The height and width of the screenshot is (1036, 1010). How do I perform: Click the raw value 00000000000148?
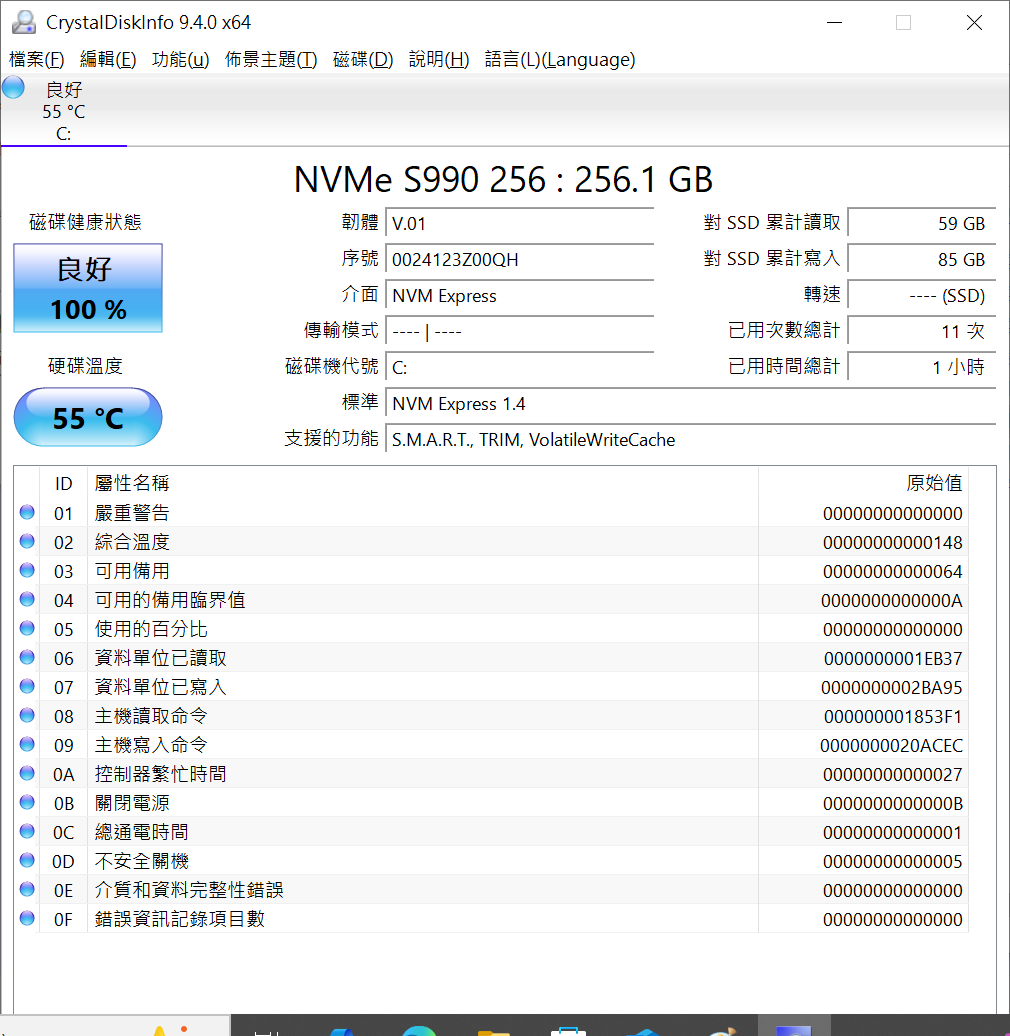coord(892,542)
